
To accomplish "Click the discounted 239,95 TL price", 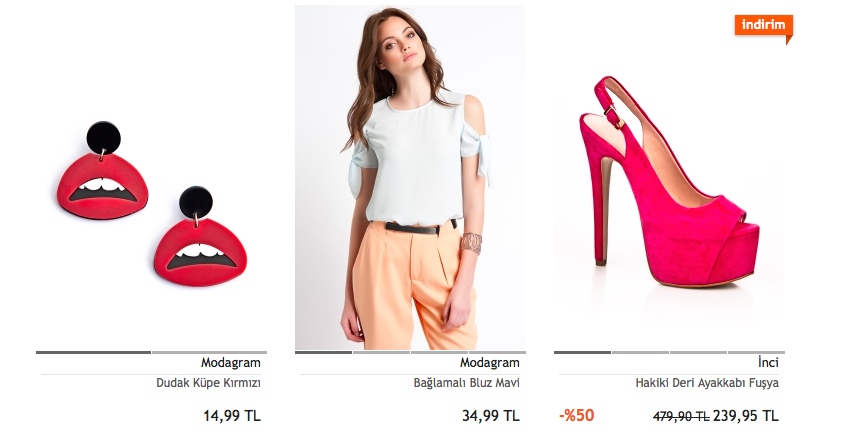I will point(746,416).
